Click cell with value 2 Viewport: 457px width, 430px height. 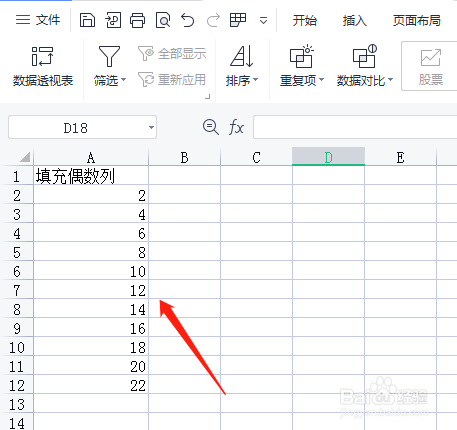[91, 195]
